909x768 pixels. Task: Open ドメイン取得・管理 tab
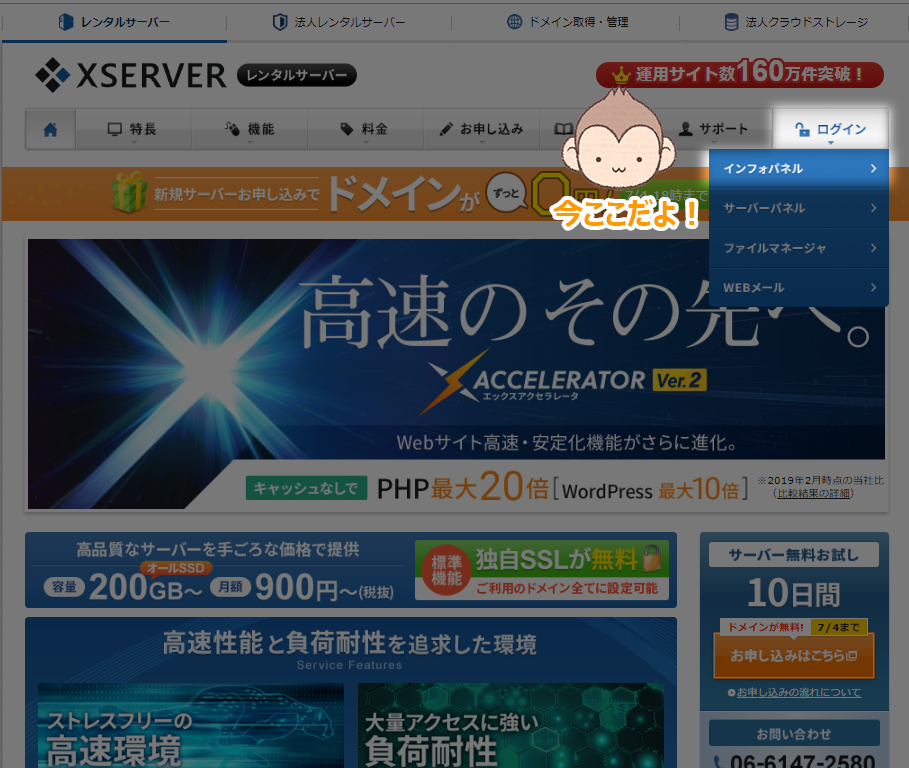coord(567,23)
